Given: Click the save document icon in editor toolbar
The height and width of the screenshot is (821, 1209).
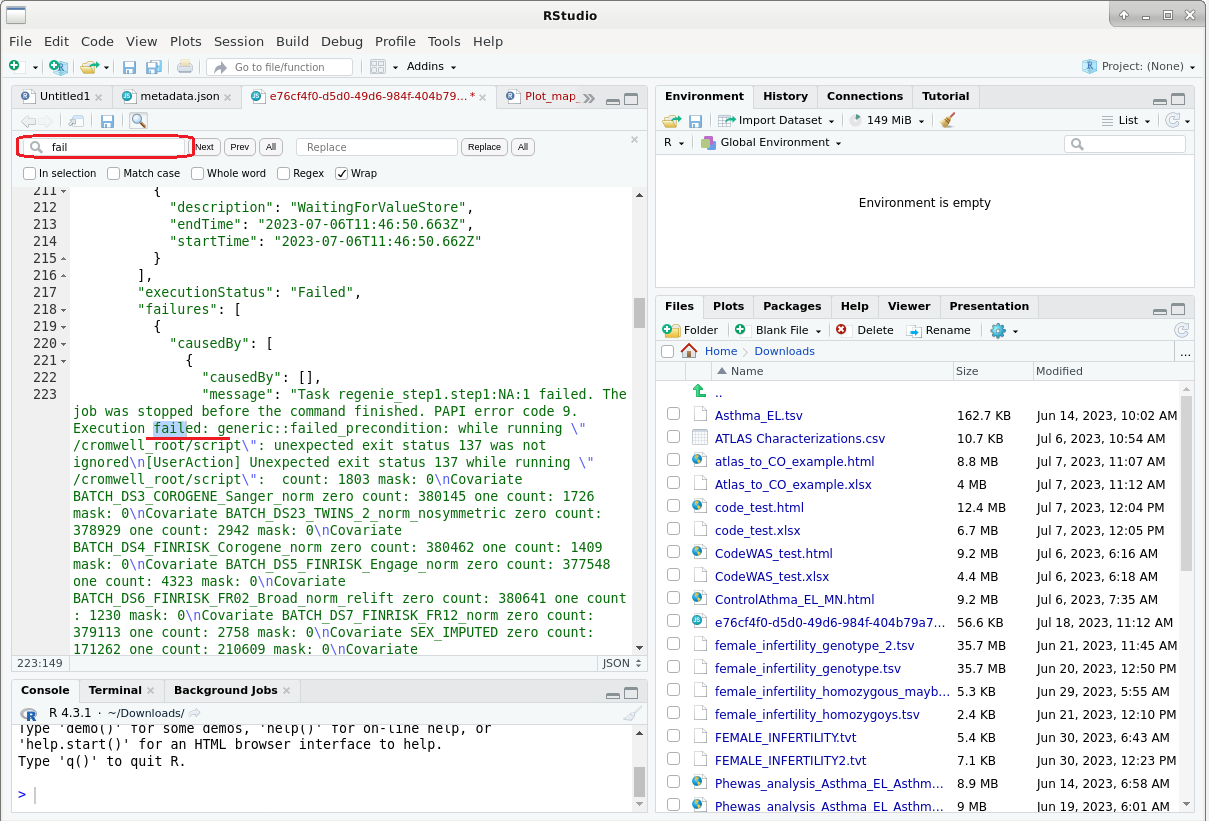Looking at the screenshot, I should [107, 121].
